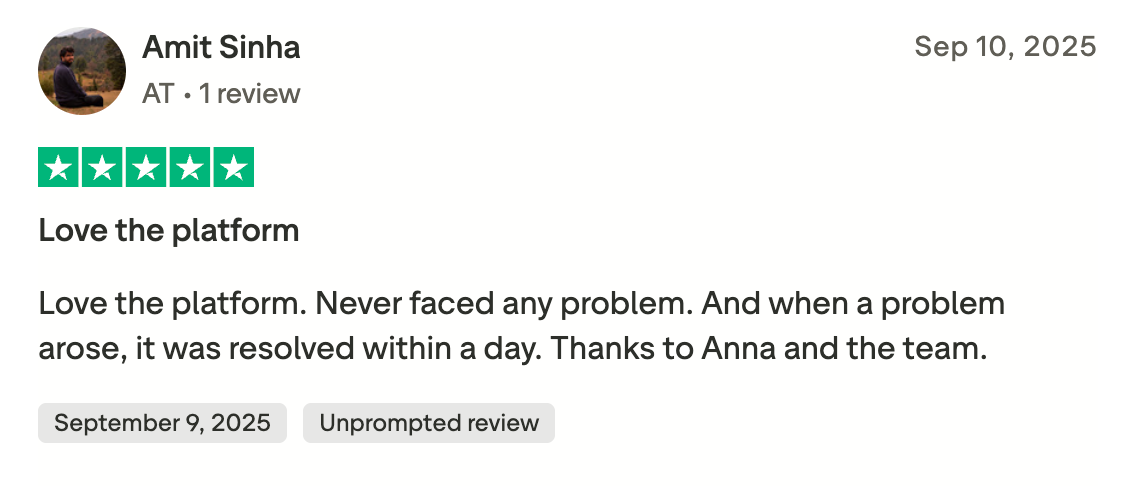Click Amit Sinha's profile avatar photo

82,71
